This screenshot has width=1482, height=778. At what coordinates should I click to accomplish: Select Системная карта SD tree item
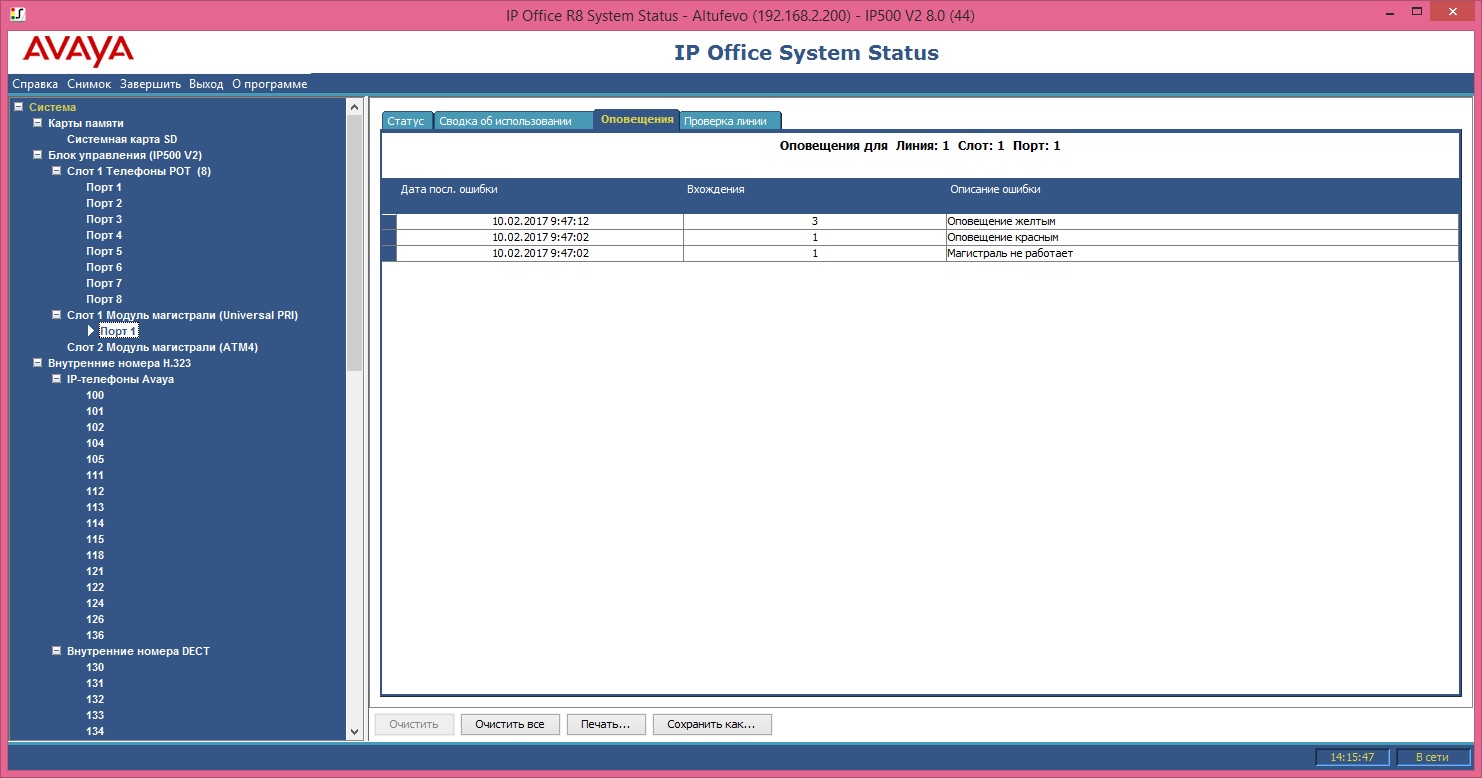[x=122, y=139]
